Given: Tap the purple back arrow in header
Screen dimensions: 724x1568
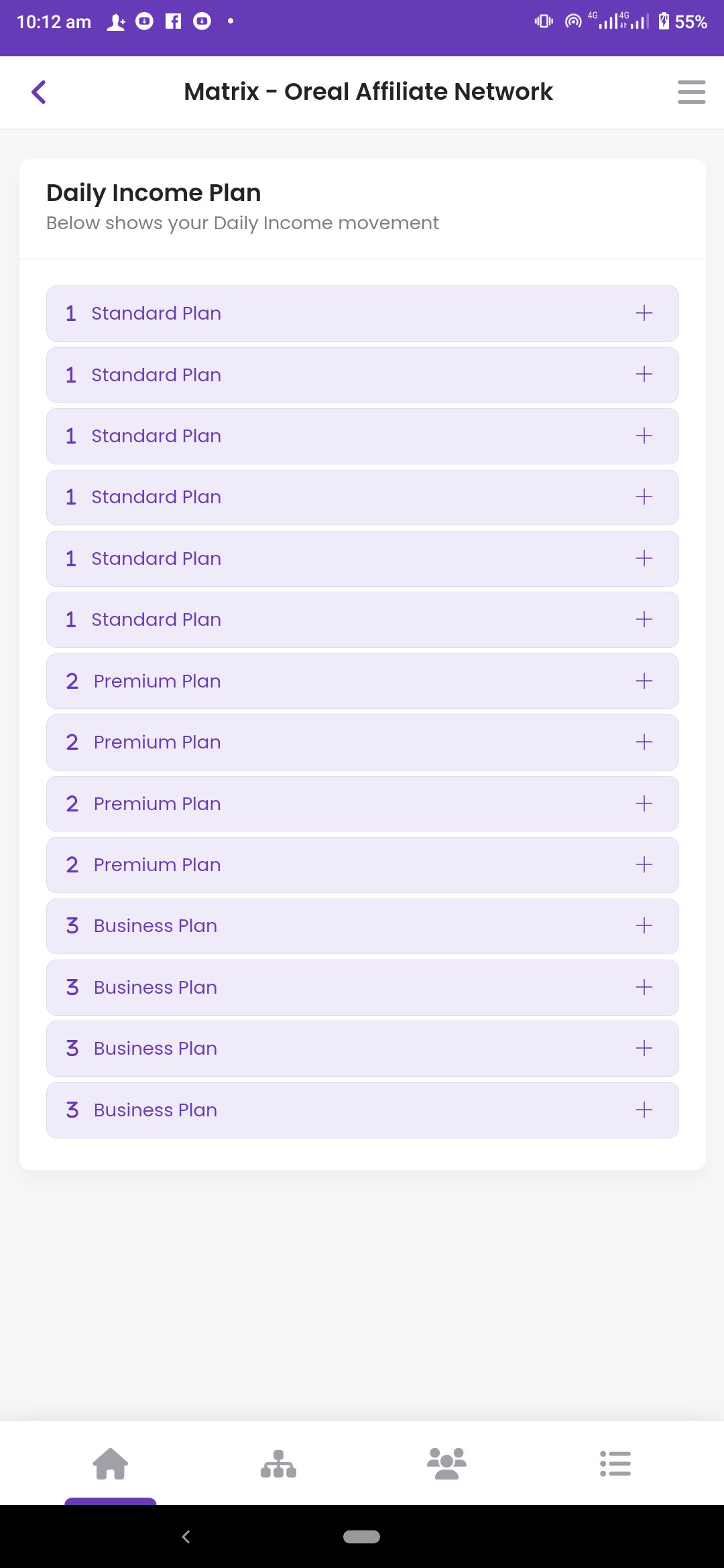Looking at the screenshot, I should [x=39, y=92].
